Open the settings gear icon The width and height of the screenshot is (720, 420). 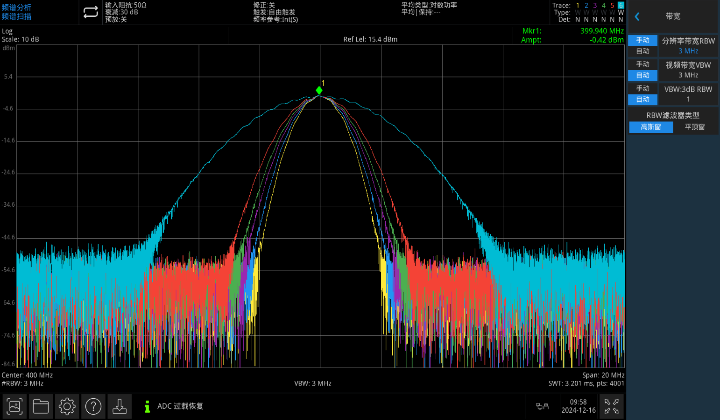point(67,406)
